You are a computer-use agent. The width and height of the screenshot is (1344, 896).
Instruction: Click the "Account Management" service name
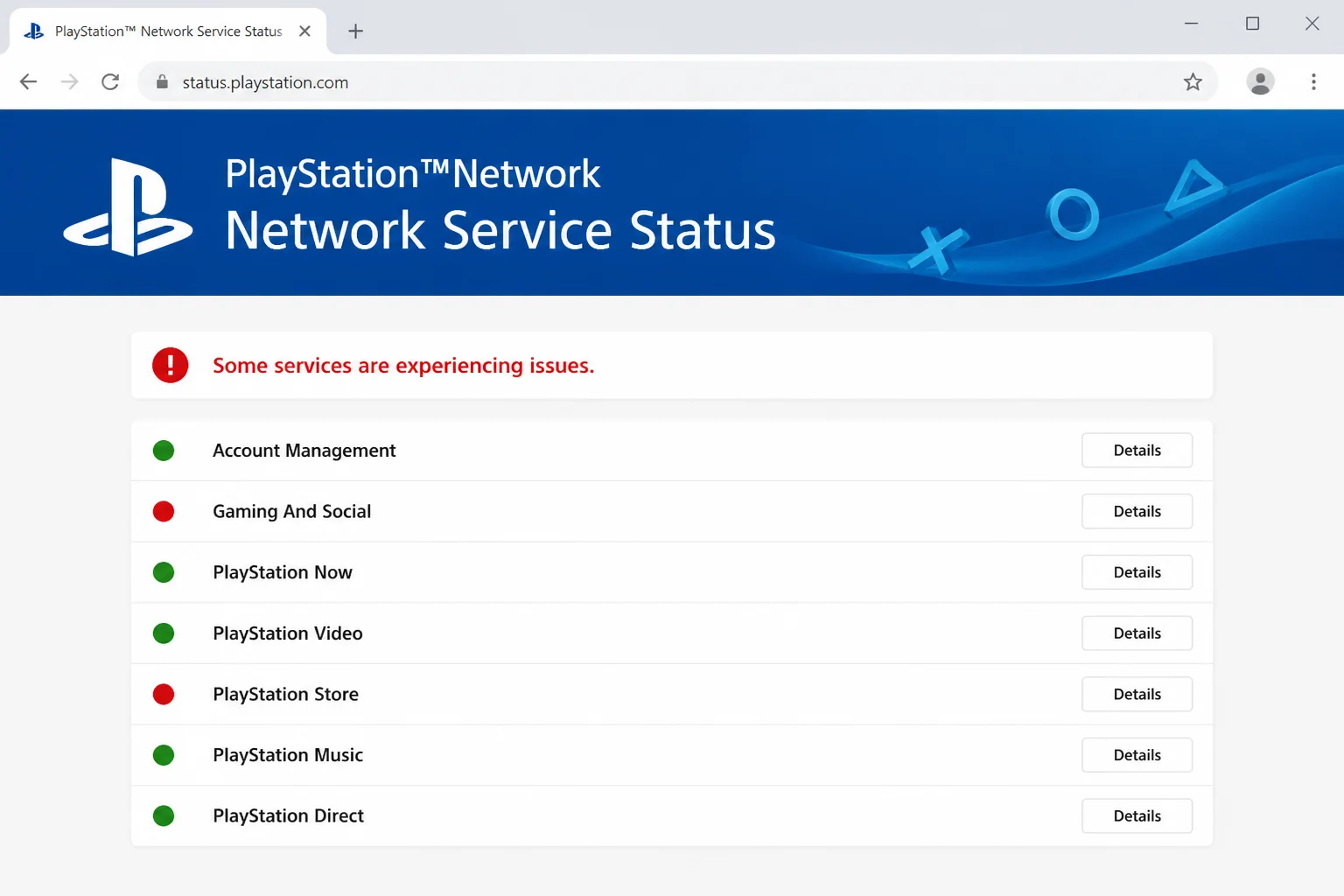coord(304,451)
